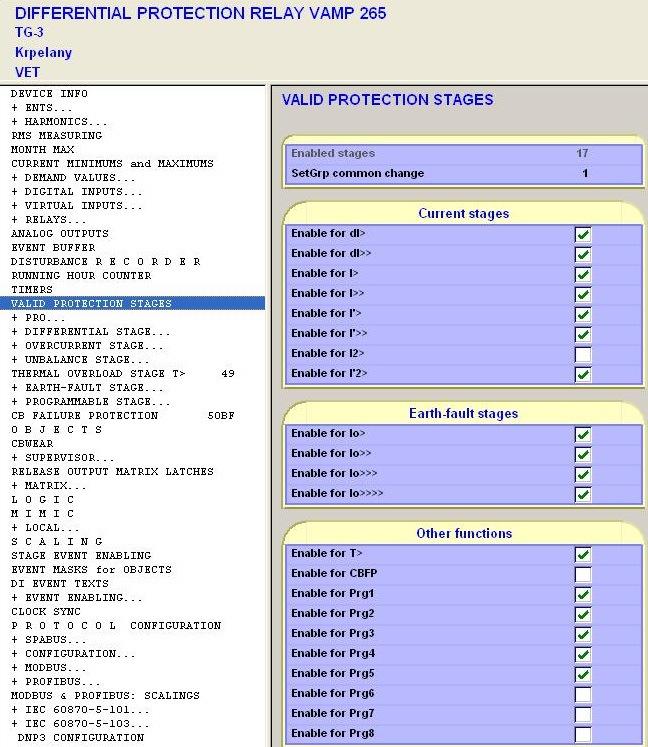Image resolution: width=648 pixels, height=747 pixels.
Task: Expand the OVERCURRENT STAGE... group
Action: tap(88, 345)
